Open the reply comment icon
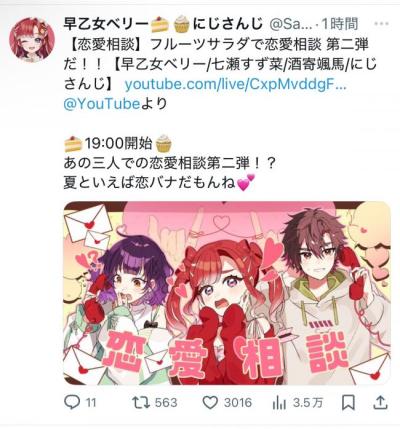The width and height of the screenshot is (400, 429). [x=72, y=402]
